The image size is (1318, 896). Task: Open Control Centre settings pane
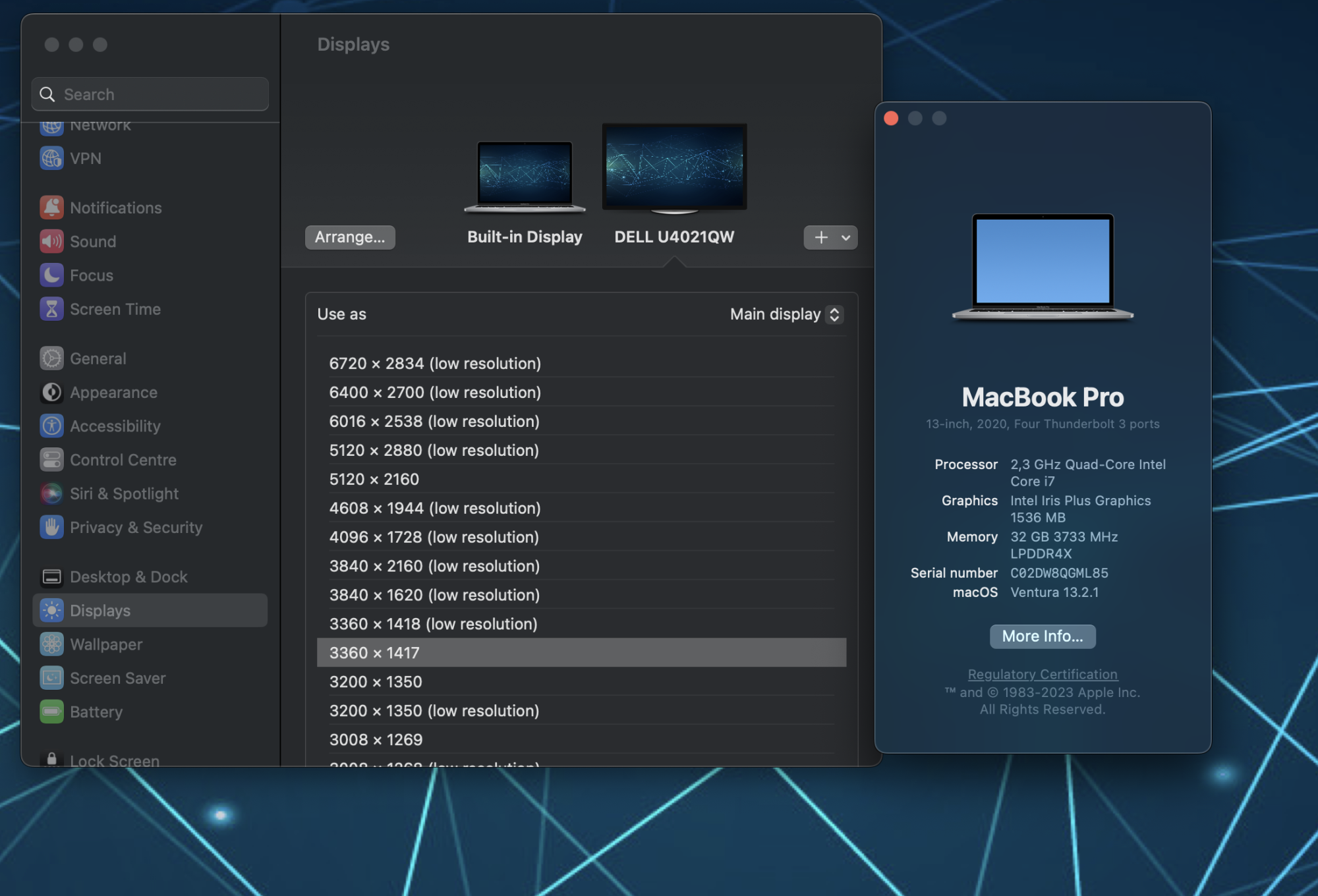(123, 460)
